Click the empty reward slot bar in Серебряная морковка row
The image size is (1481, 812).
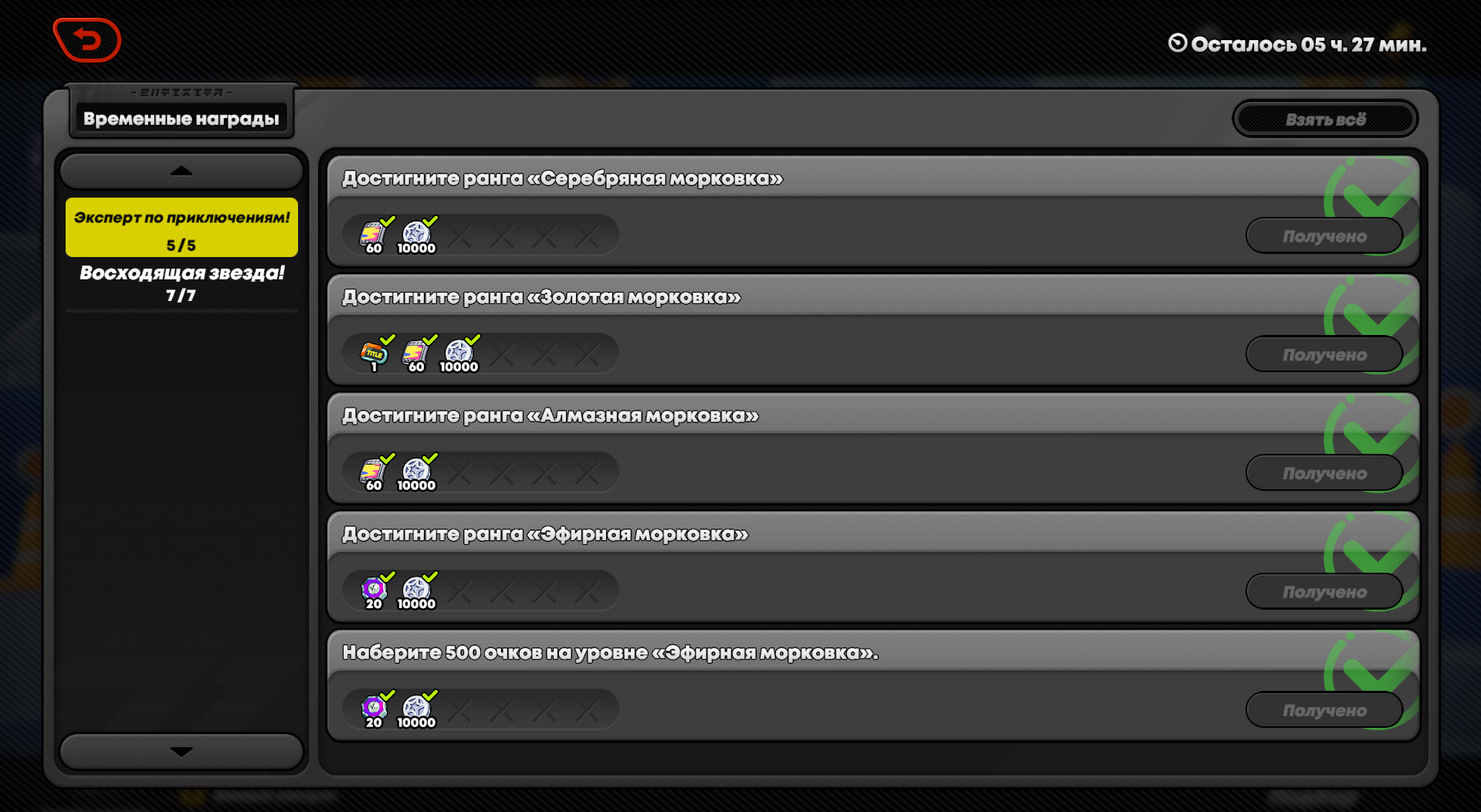(x=480, y=235)
